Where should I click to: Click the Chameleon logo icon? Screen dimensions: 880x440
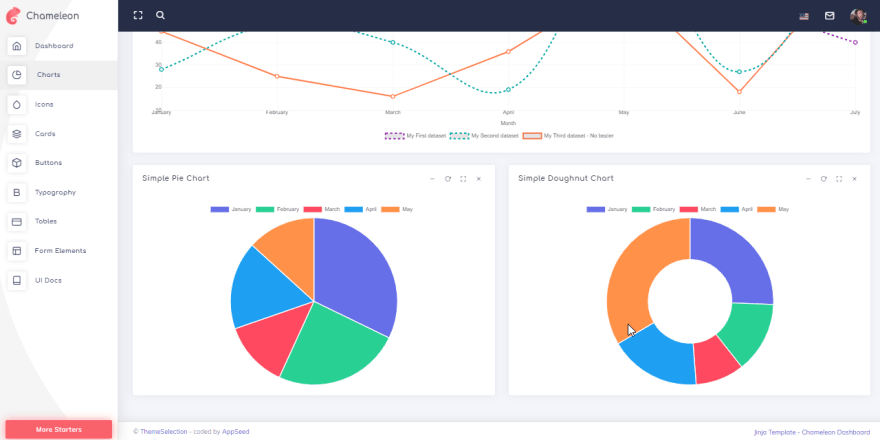[x=13, y=16]
